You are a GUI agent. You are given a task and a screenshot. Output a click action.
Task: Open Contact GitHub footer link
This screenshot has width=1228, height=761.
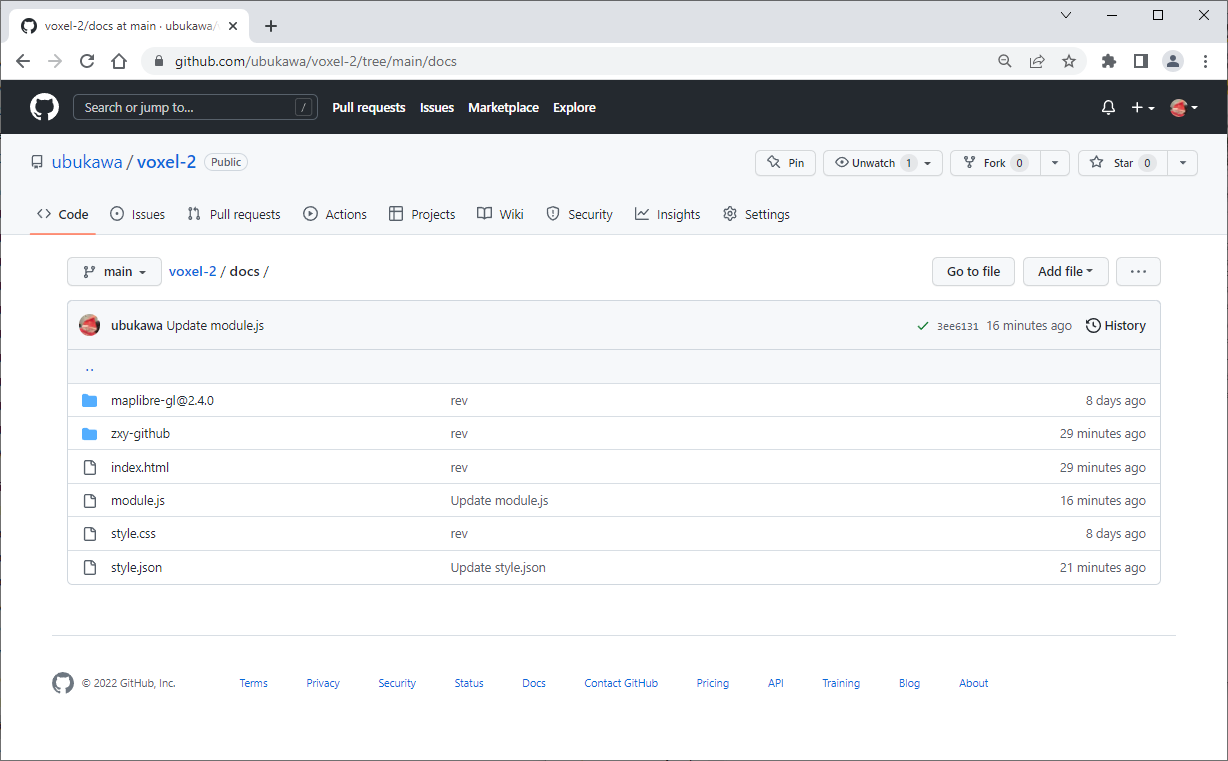tap(621, 683)
